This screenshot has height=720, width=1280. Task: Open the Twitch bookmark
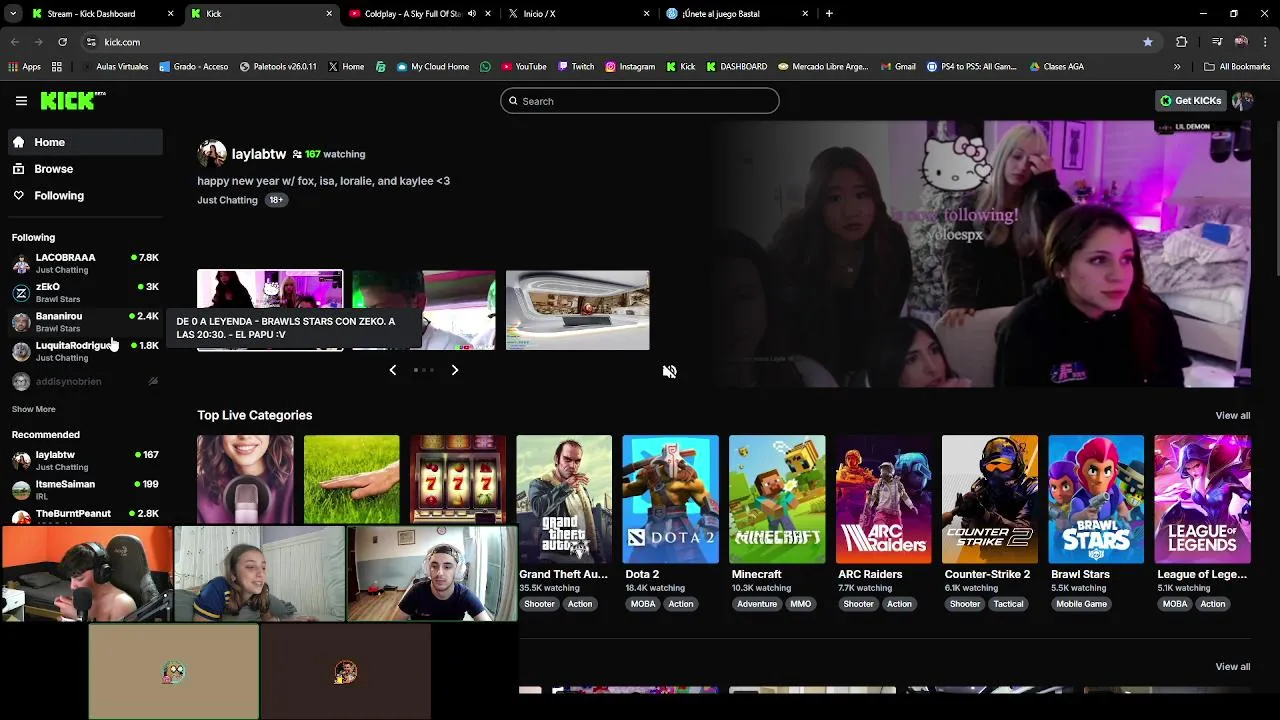tap(576, 67)
